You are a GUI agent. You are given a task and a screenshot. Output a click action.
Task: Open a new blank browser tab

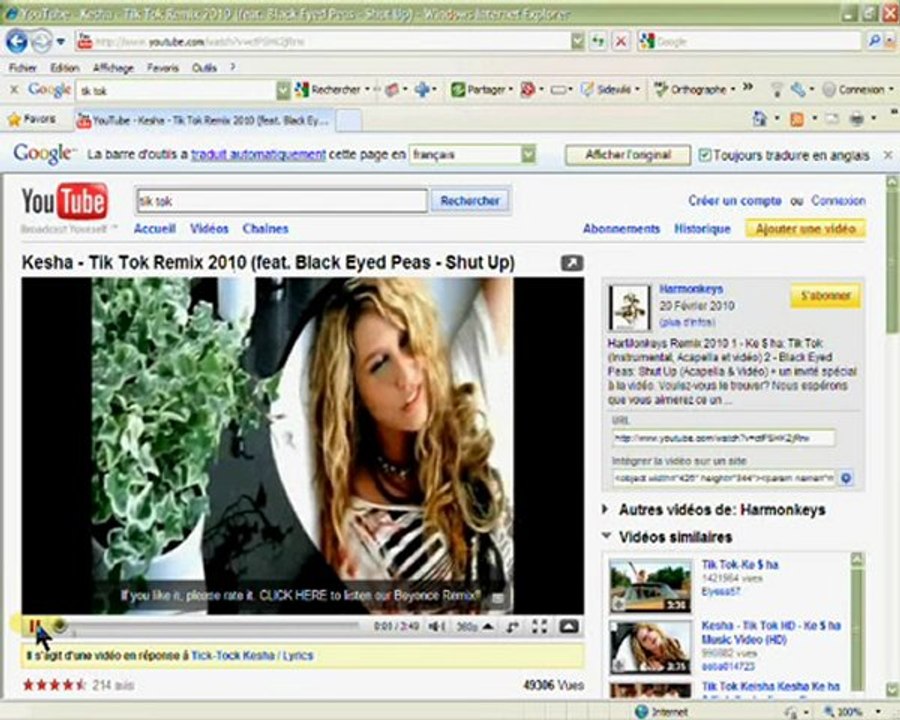point(348,121)
